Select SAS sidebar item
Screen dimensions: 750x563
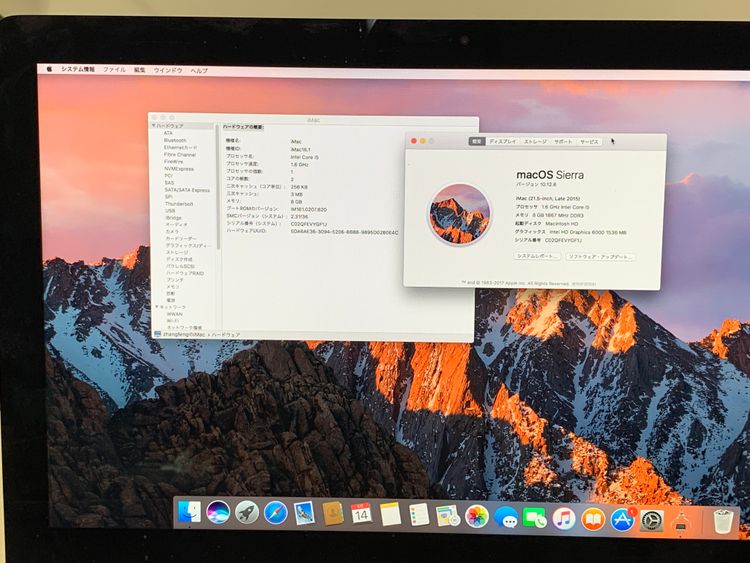(x=169, y=183)
